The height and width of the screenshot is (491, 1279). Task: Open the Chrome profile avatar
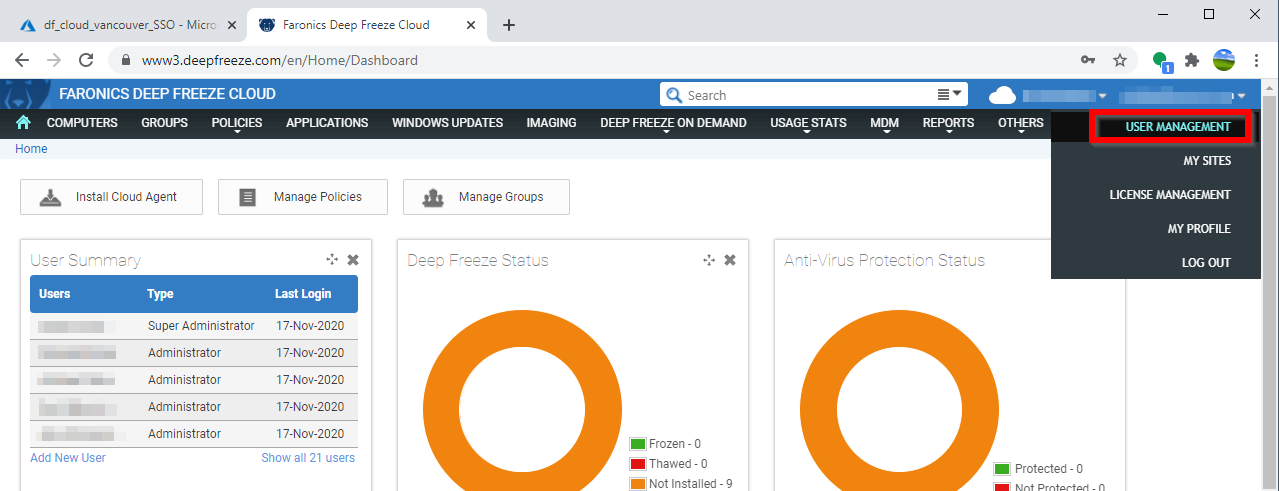tap(1224, 60)
